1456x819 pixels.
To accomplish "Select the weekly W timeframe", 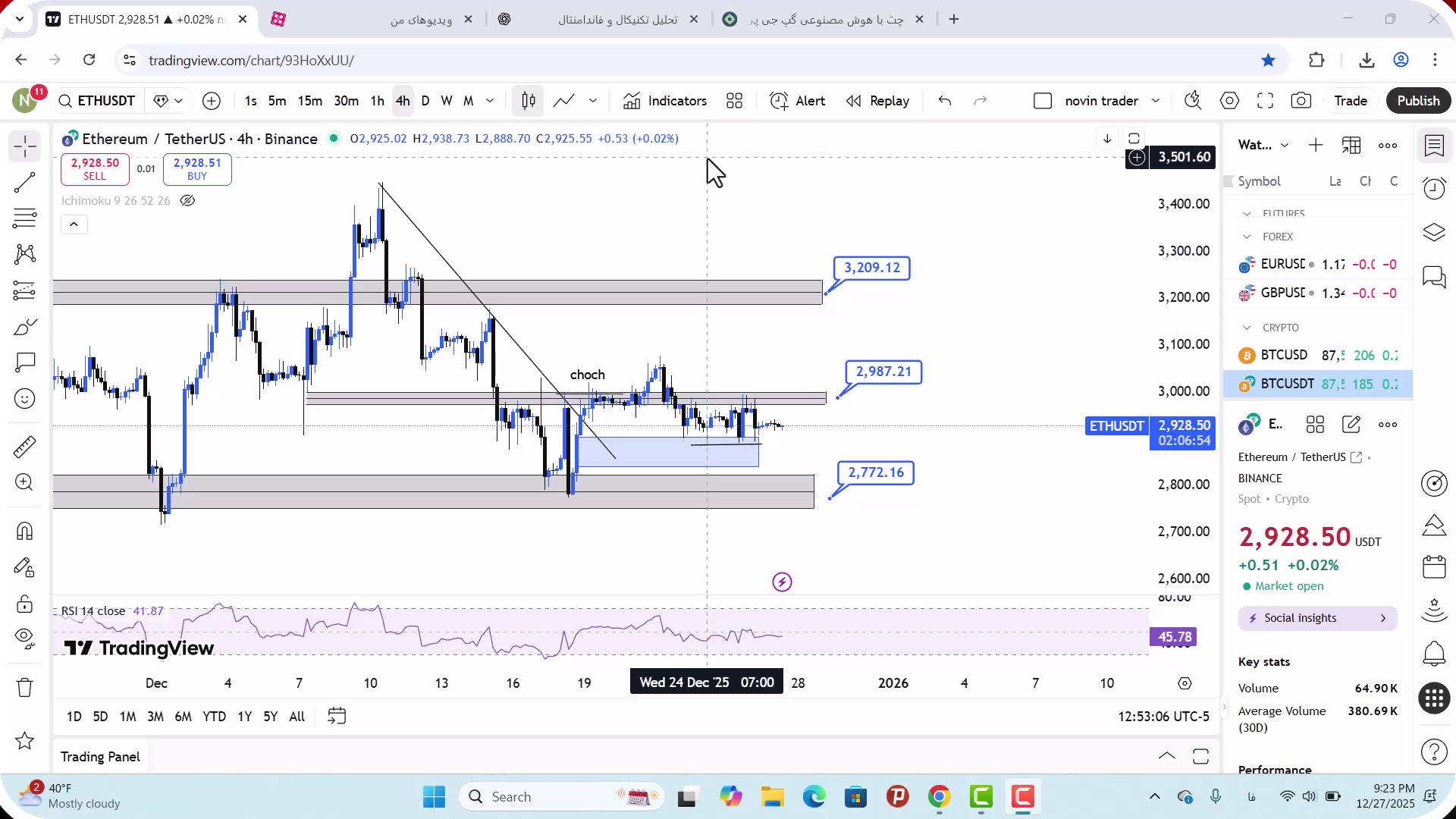I will 447,101.
